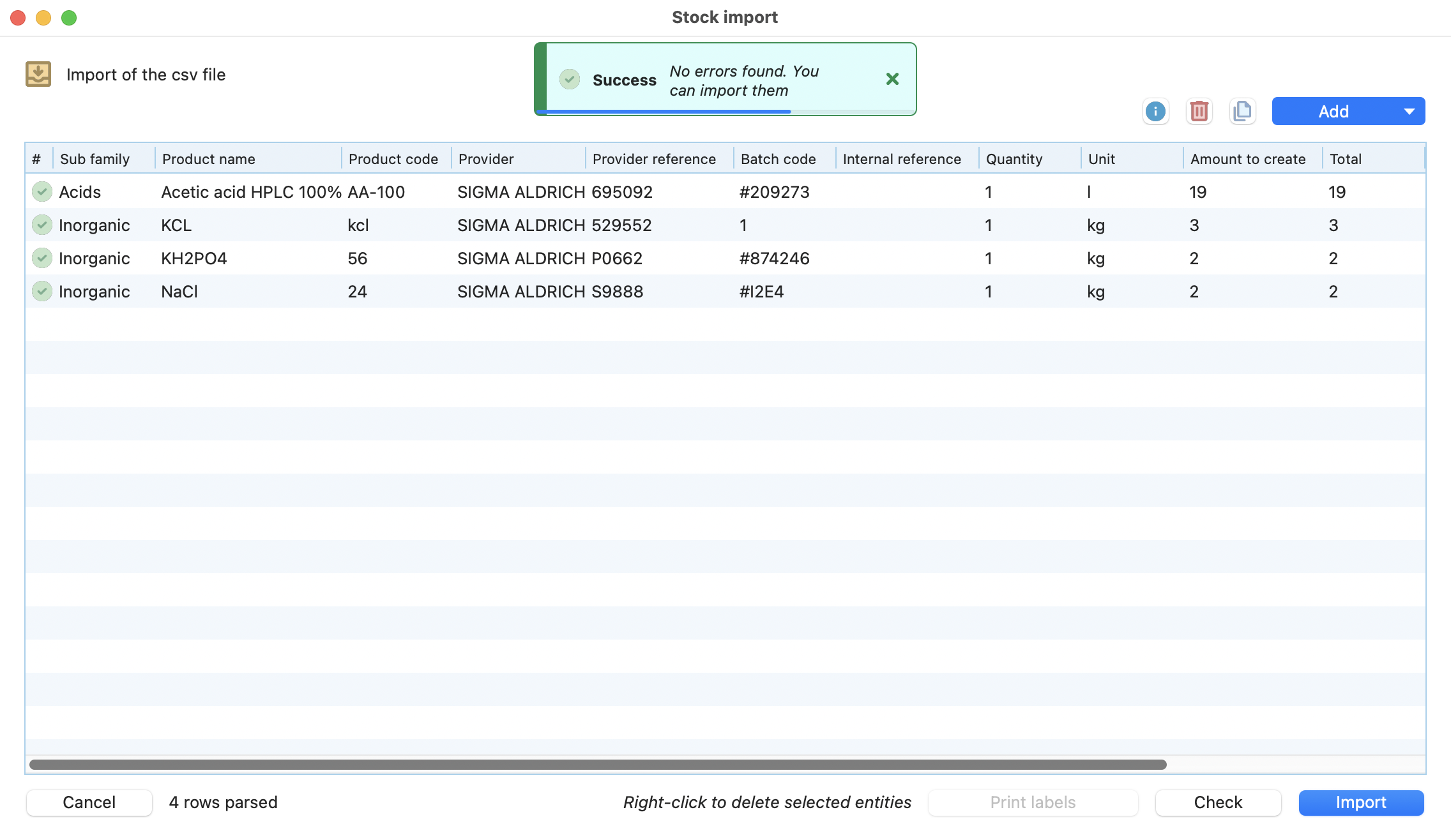Click the Amount to create column header

click(1253, 159)
